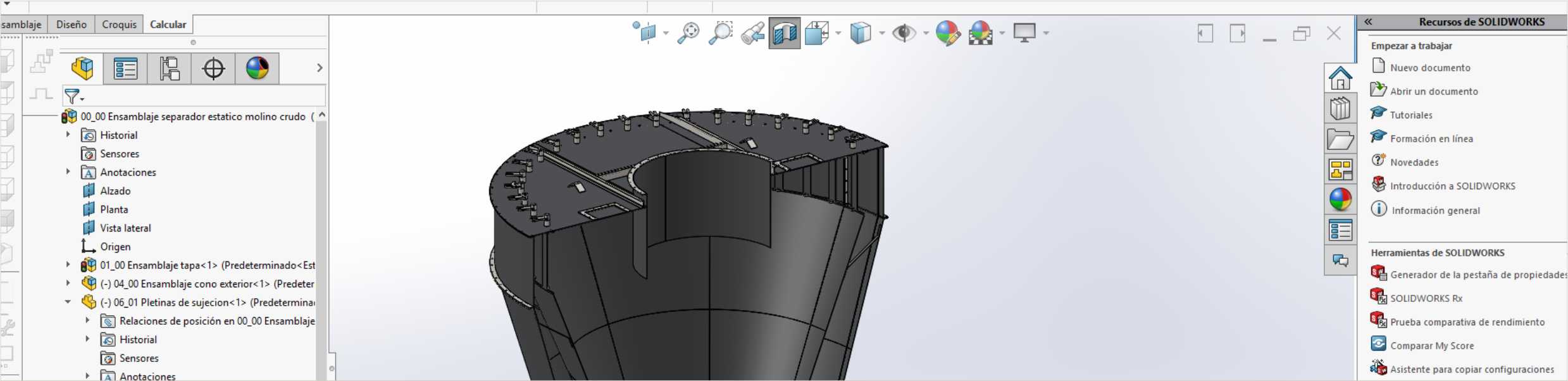Expand the 01_00 Ensamblaje tapa node

click(68, 265)
